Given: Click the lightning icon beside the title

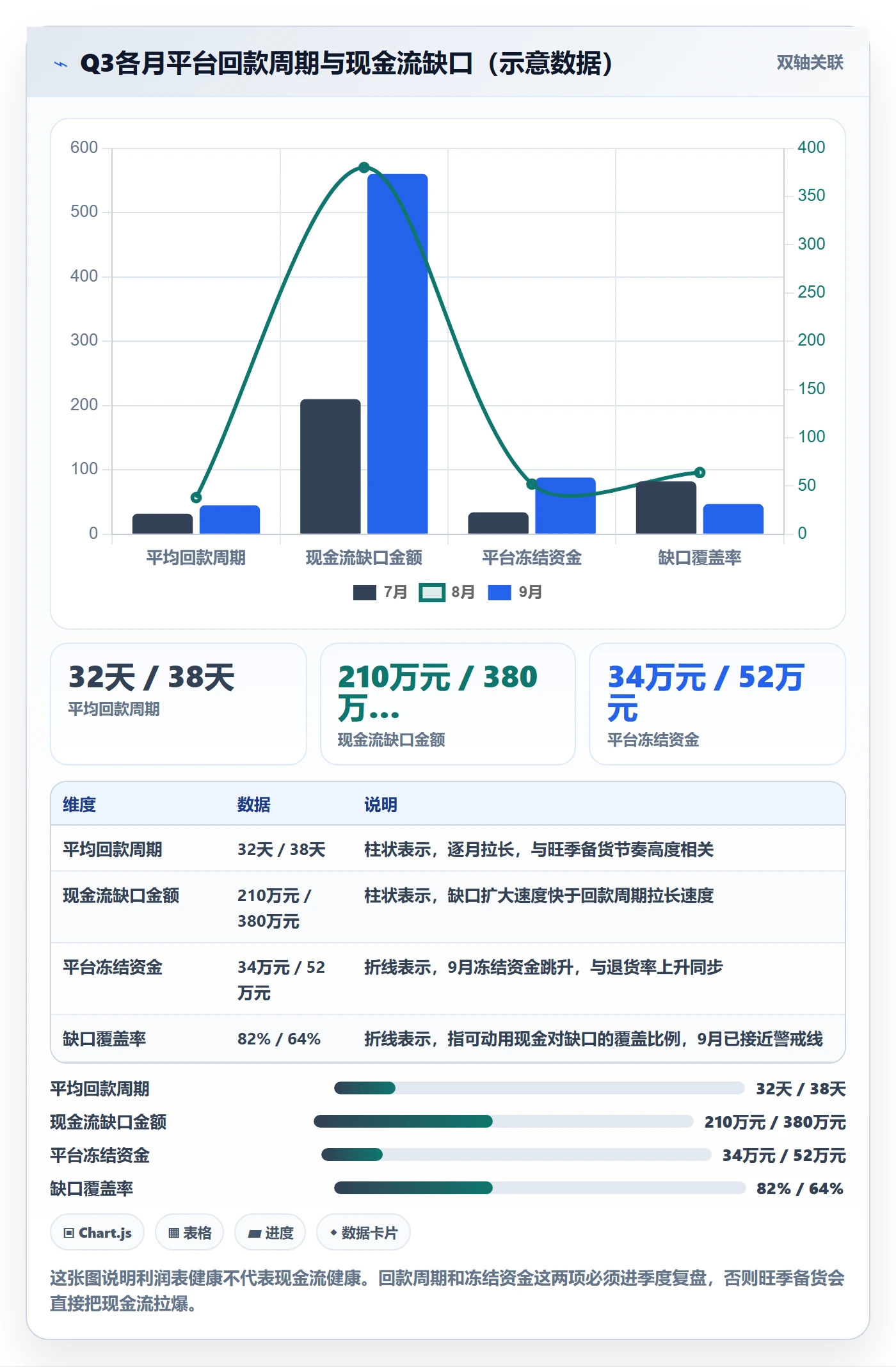Looking at the screenshot, I should click(x=61, y=63).
